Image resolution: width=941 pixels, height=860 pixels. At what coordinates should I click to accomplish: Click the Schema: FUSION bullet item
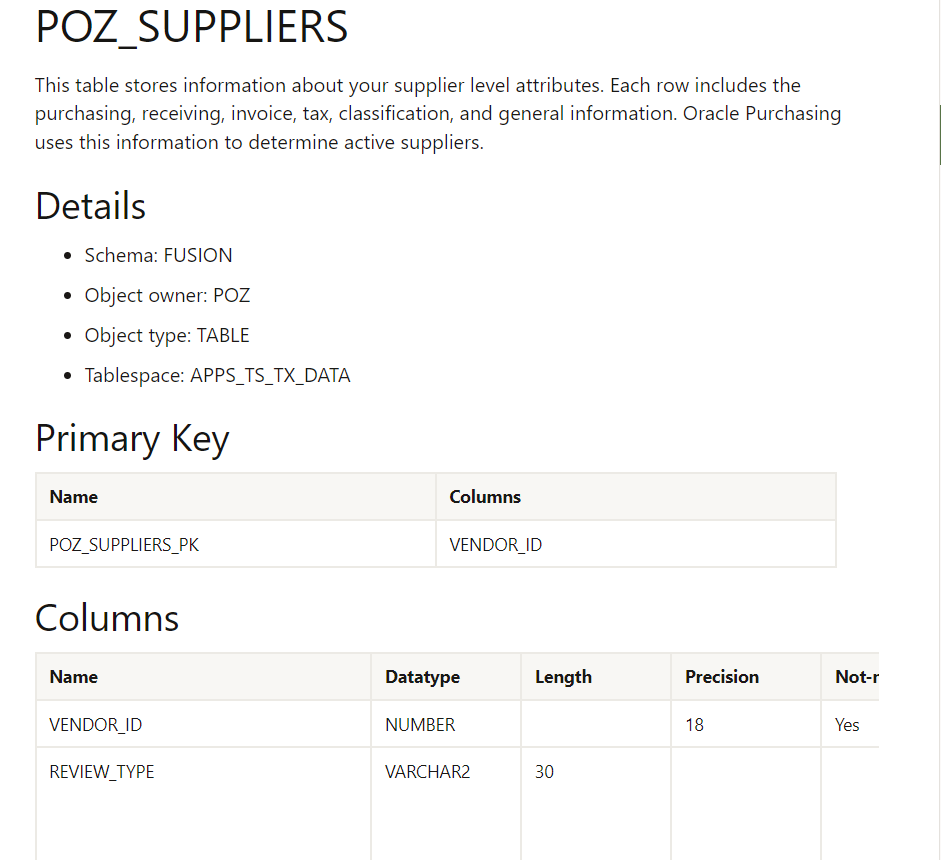[158, 256]
